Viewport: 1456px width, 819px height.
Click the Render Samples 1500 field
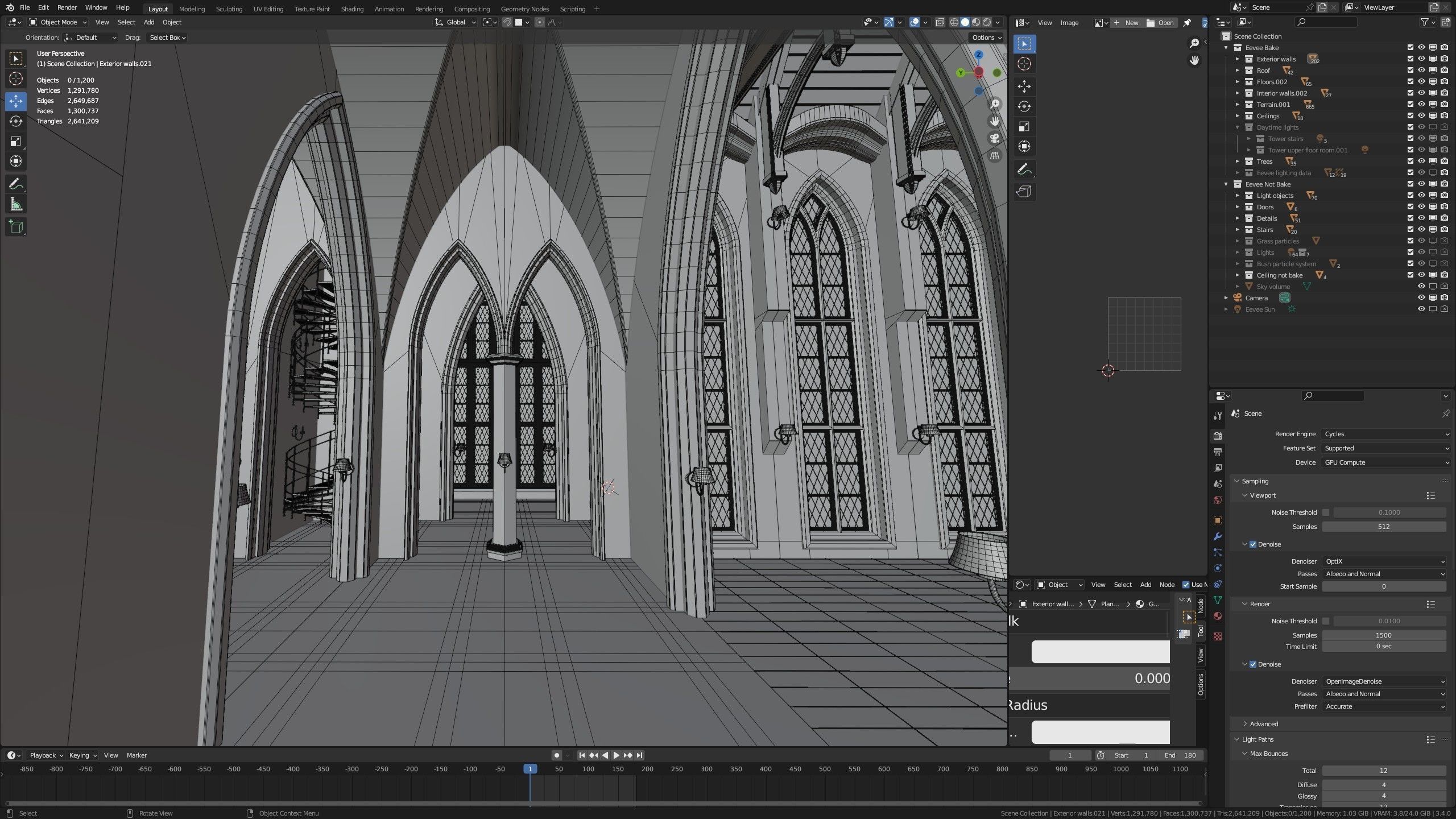1383,635
